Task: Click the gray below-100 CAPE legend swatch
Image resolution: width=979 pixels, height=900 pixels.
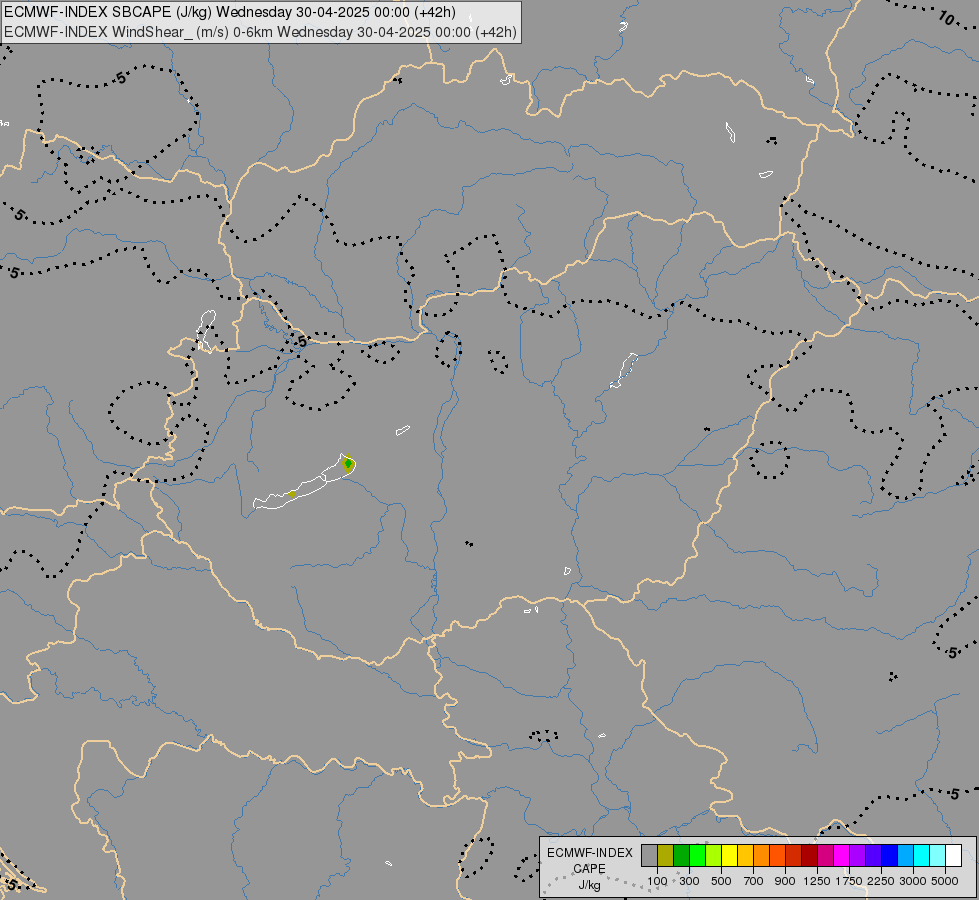Action: click(649, 856)
